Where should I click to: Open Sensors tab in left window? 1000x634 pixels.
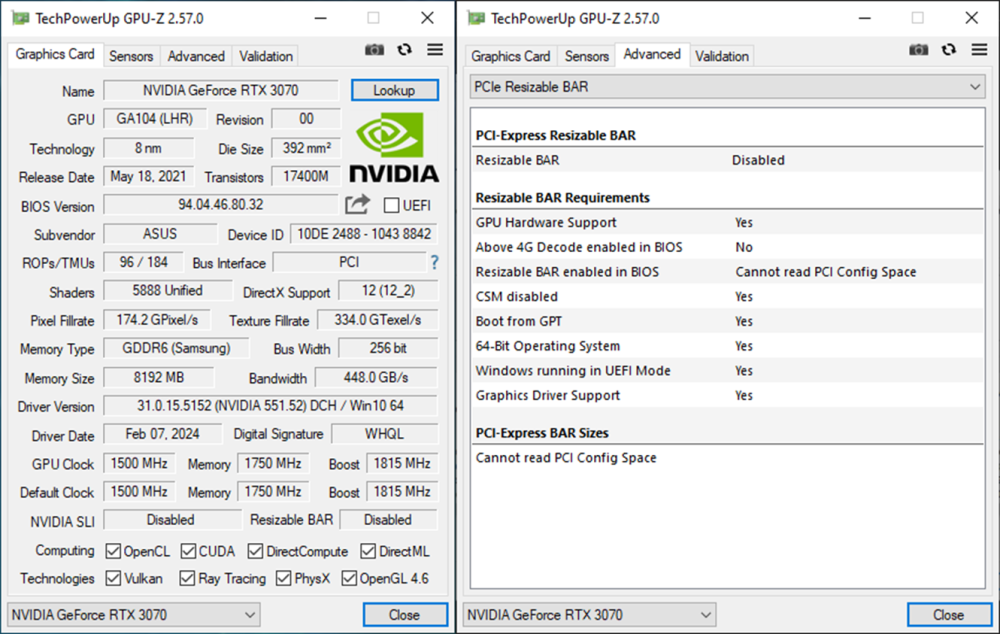tap(131, 56)
